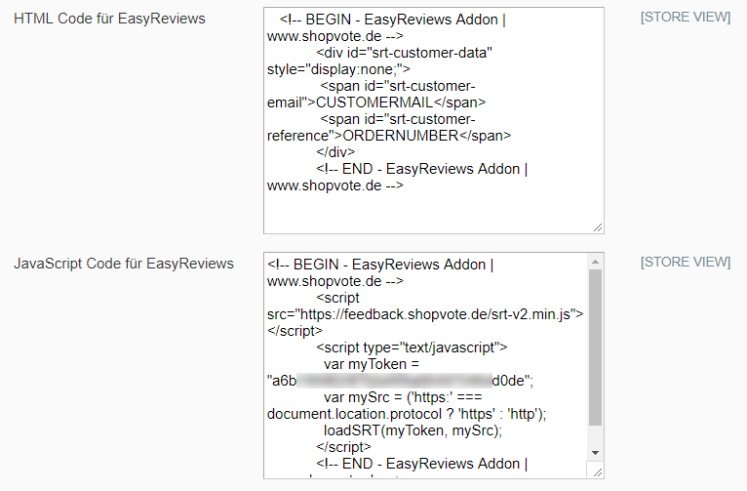Click [STORE VIEW] next to JavaScript Code field
Screen dimensions: 747x491
[x=685, y=262]
